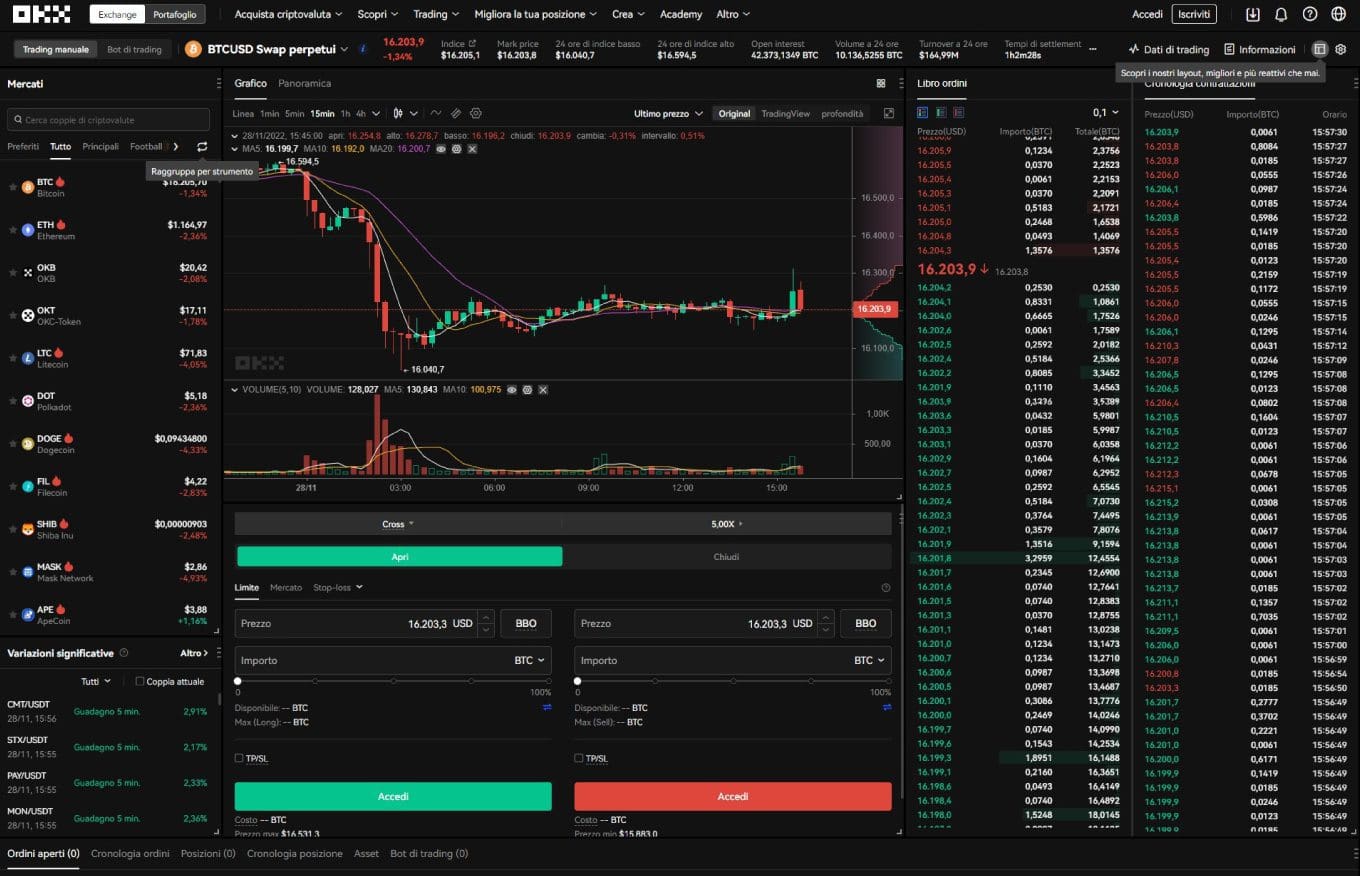This screenshot has width=1360, height=876.
Task: Switch to Panoramica tab
Action: tap(304, 83)
